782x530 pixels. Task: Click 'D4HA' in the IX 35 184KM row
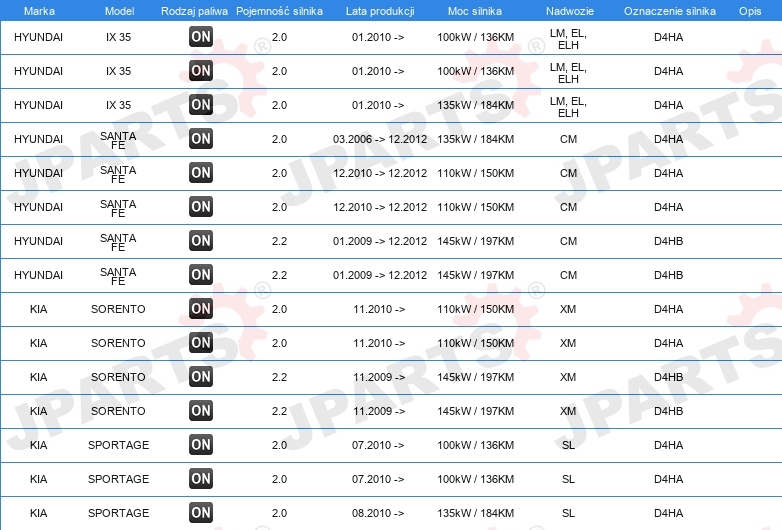point(668,105)
